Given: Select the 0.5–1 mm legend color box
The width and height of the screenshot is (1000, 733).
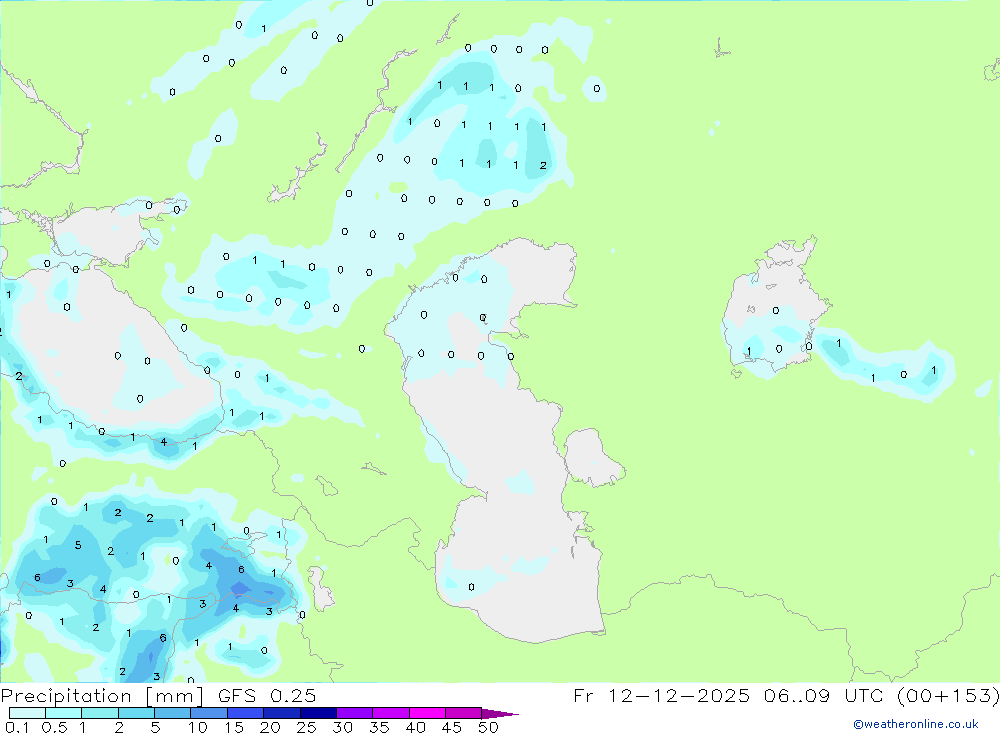Looking at the screenshot, I should click(x=64, y=713).
